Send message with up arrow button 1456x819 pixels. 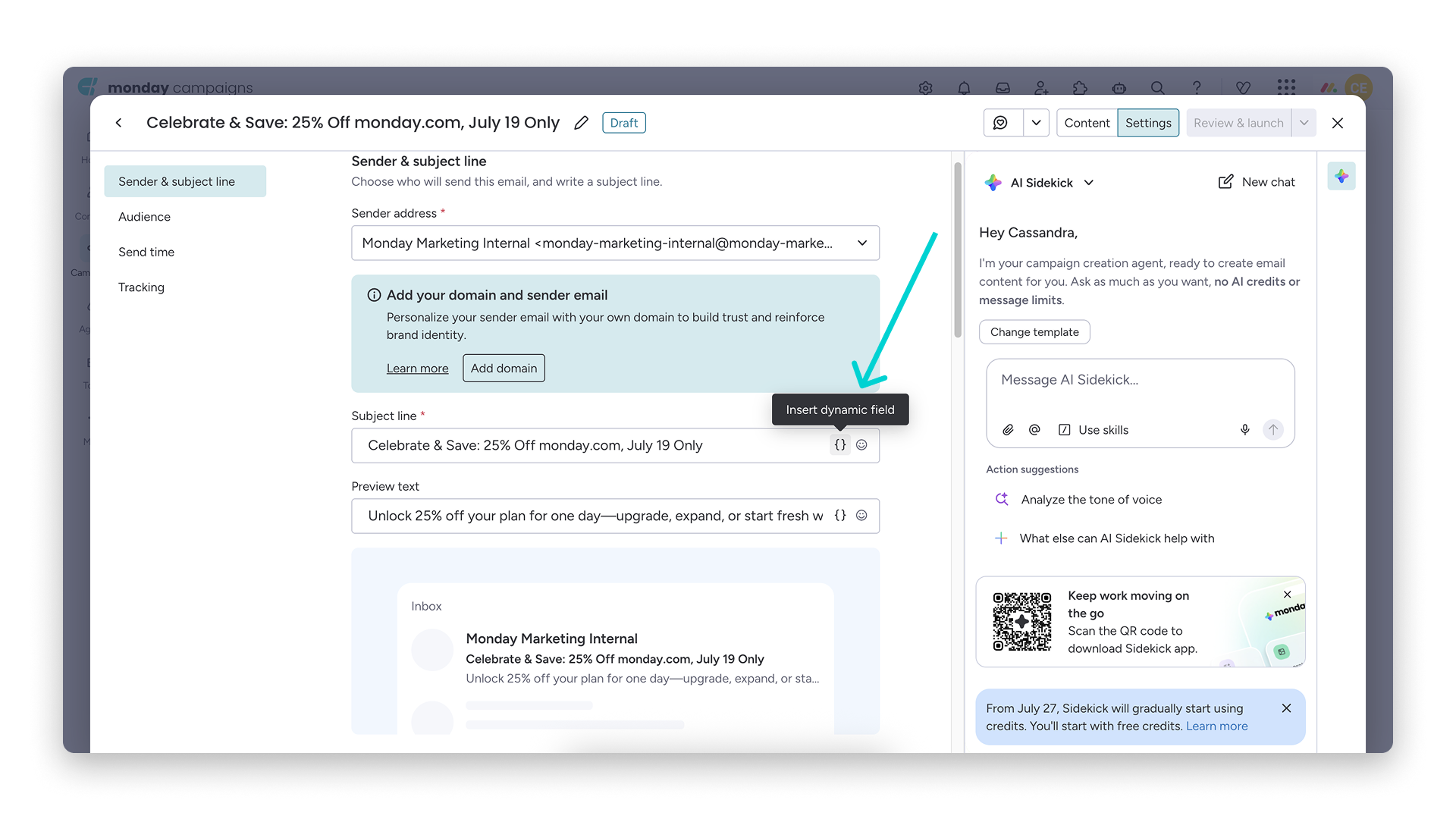point(1273,430)
